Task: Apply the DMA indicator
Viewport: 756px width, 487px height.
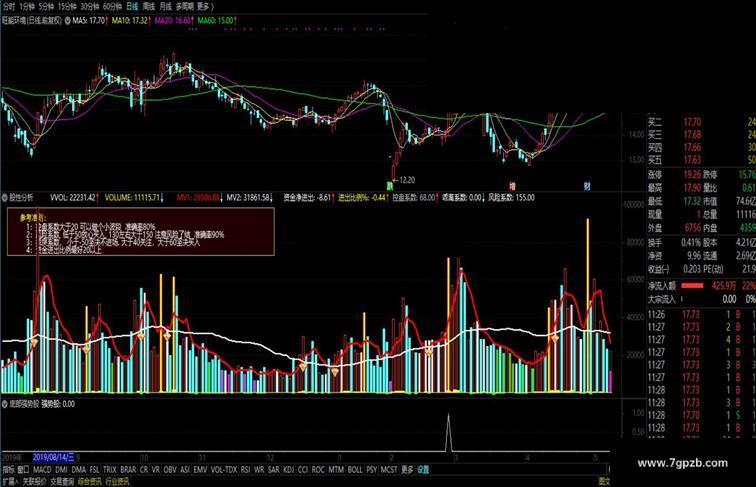Action: click(79, 469)
